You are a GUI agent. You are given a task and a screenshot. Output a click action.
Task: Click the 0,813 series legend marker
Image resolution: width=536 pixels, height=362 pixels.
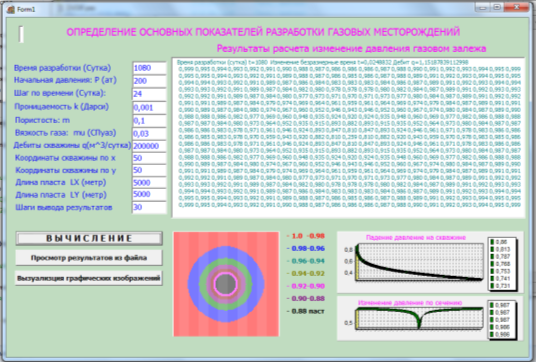point(492,249)
